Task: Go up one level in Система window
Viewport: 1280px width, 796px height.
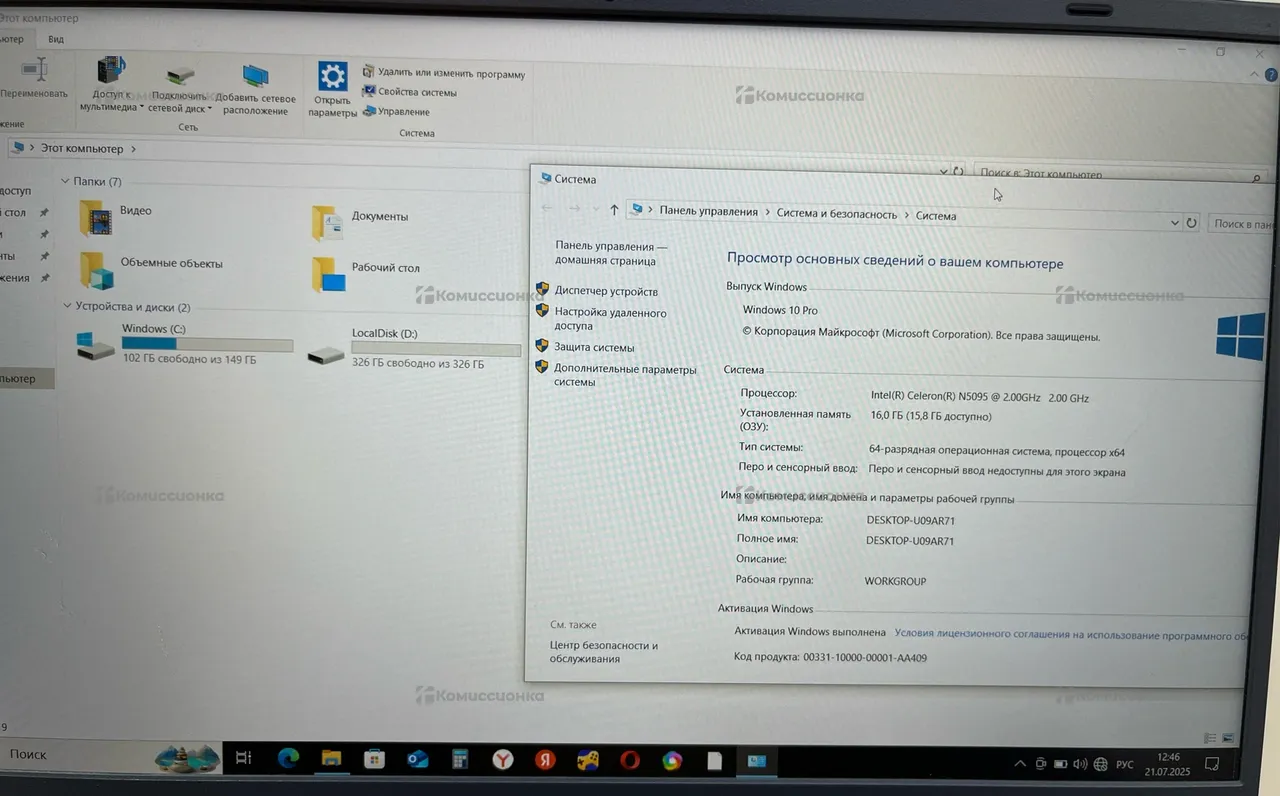Action: click(x=614, y=210)
